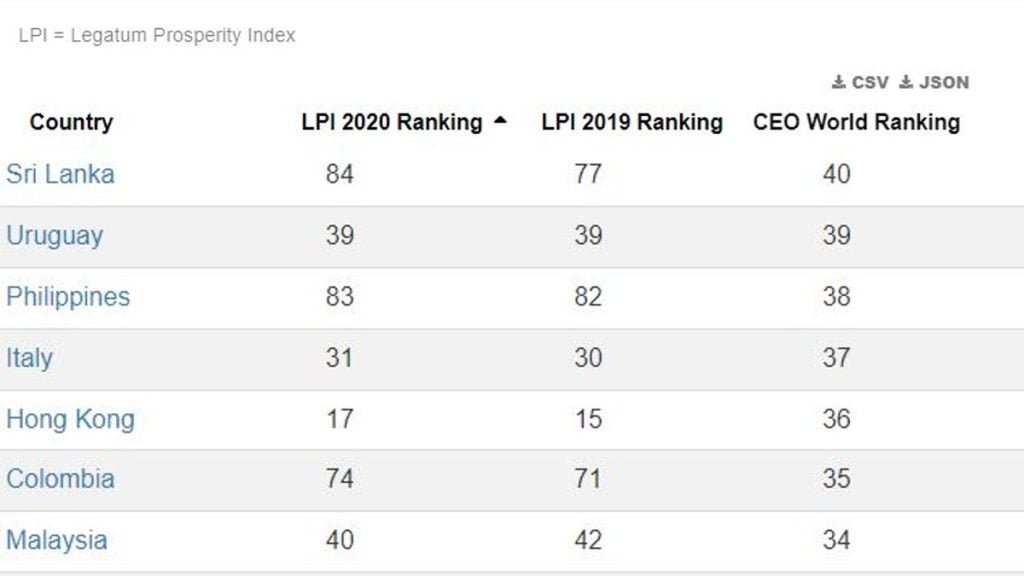Open the Colombia country link
The height and width of the screenshot is (576, 1024).
[x=60, y=479]
